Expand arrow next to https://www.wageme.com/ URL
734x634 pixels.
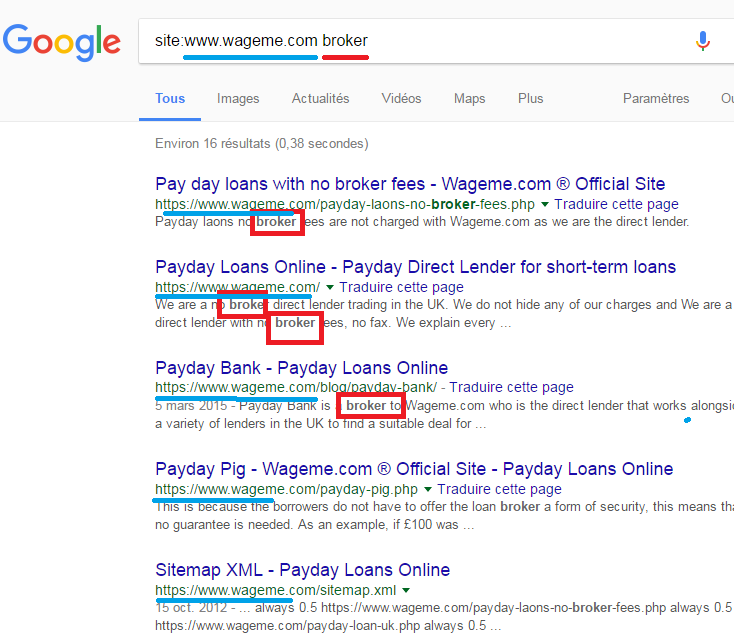pos(330,287)
